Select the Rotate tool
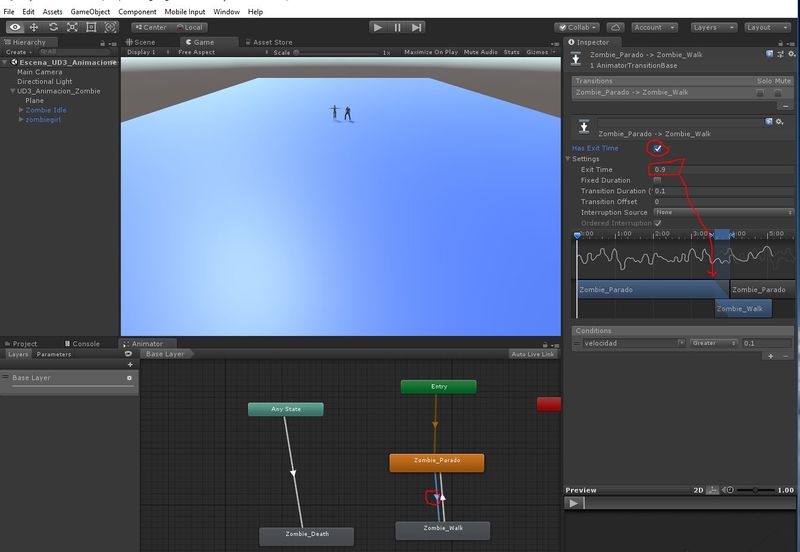This screenshot has height=552, width=800. coord(53,28)
